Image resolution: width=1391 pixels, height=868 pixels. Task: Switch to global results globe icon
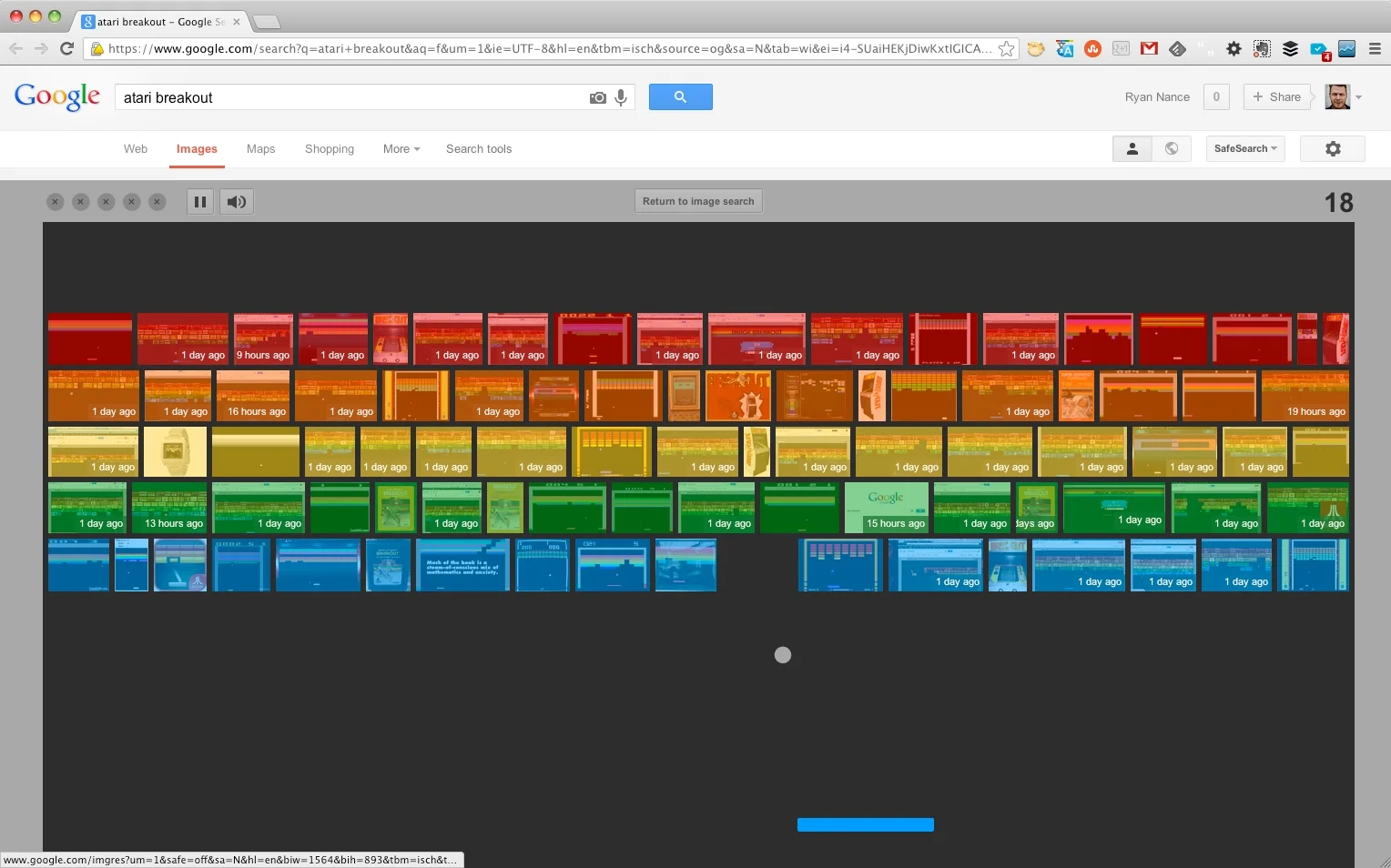click(1172, 148)
